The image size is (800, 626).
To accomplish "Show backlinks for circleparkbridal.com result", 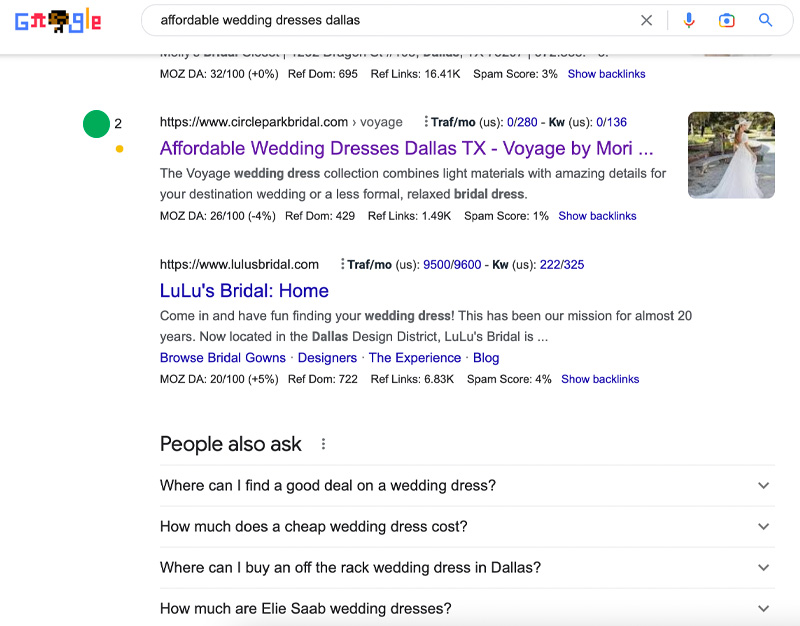I will [597, 216].
